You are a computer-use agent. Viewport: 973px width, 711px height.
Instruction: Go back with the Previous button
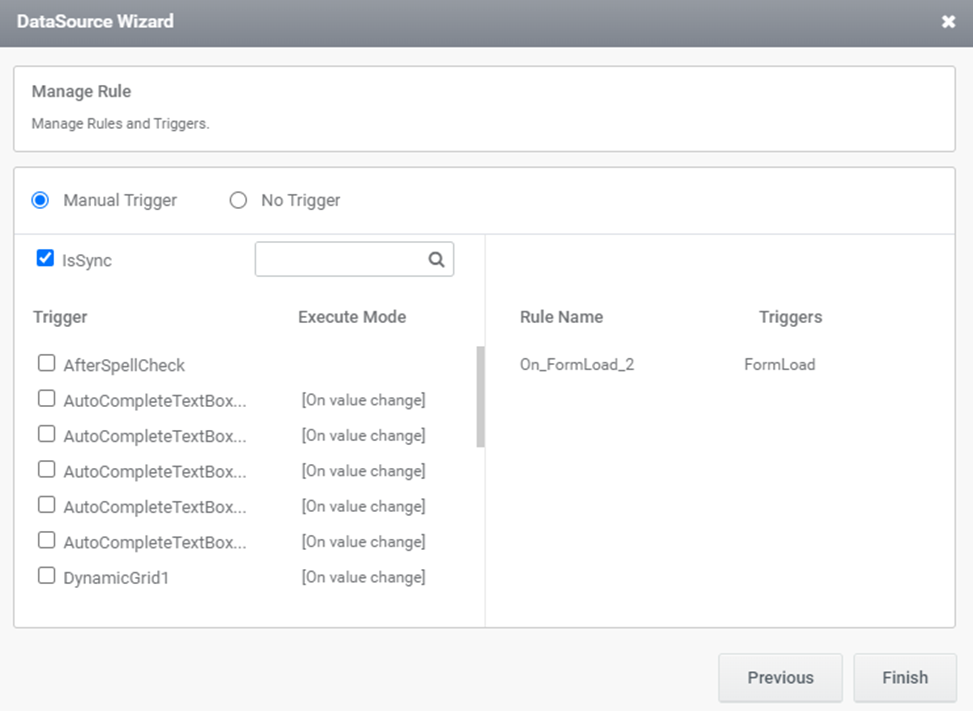point(780,677)
